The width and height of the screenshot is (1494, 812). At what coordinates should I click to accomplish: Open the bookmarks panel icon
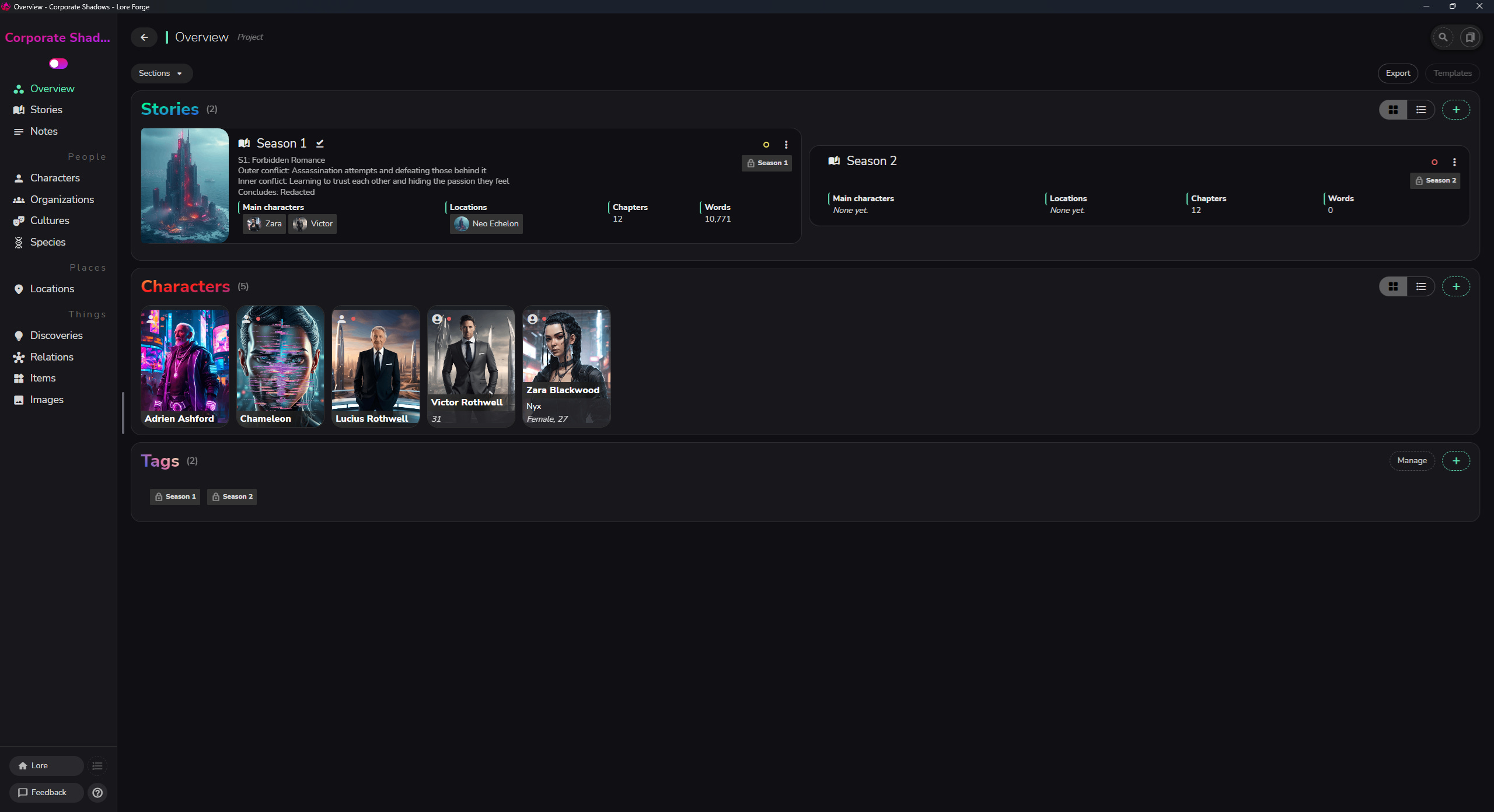1470,37
